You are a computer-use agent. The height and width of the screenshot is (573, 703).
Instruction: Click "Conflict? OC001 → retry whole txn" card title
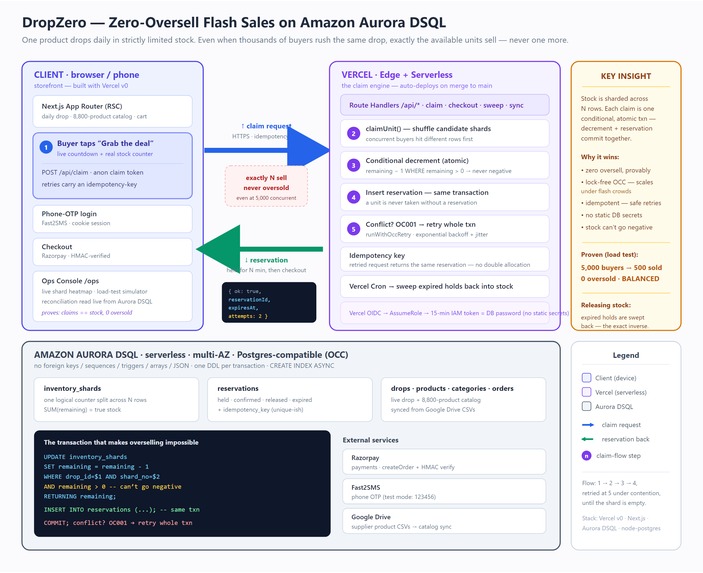click(421, 224)
